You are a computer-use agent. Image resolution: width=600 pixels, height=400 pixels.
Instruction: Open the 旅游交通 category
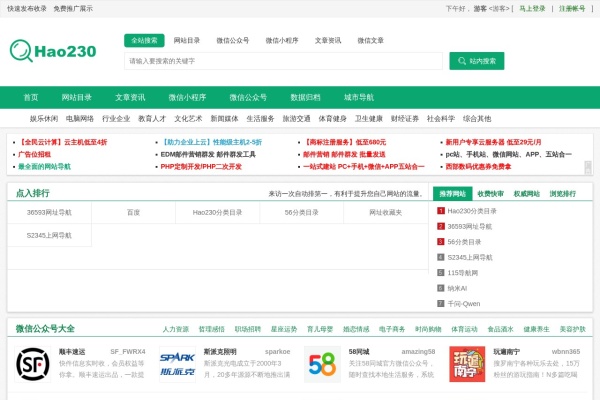[297, 119]
